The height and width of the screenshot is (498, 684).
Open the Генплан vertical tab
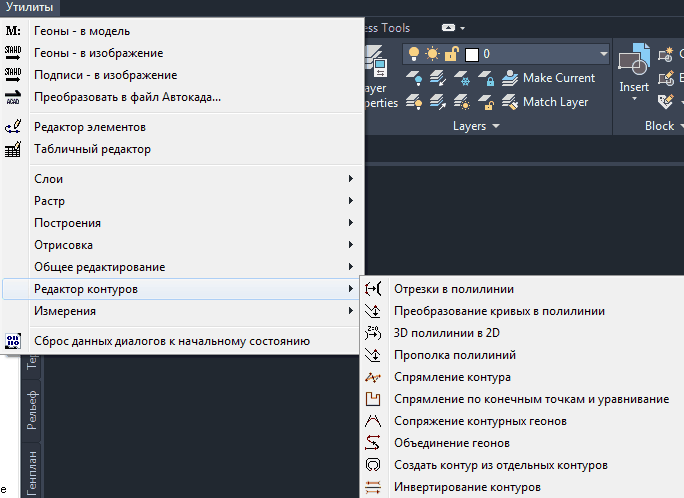click(32, 472)
